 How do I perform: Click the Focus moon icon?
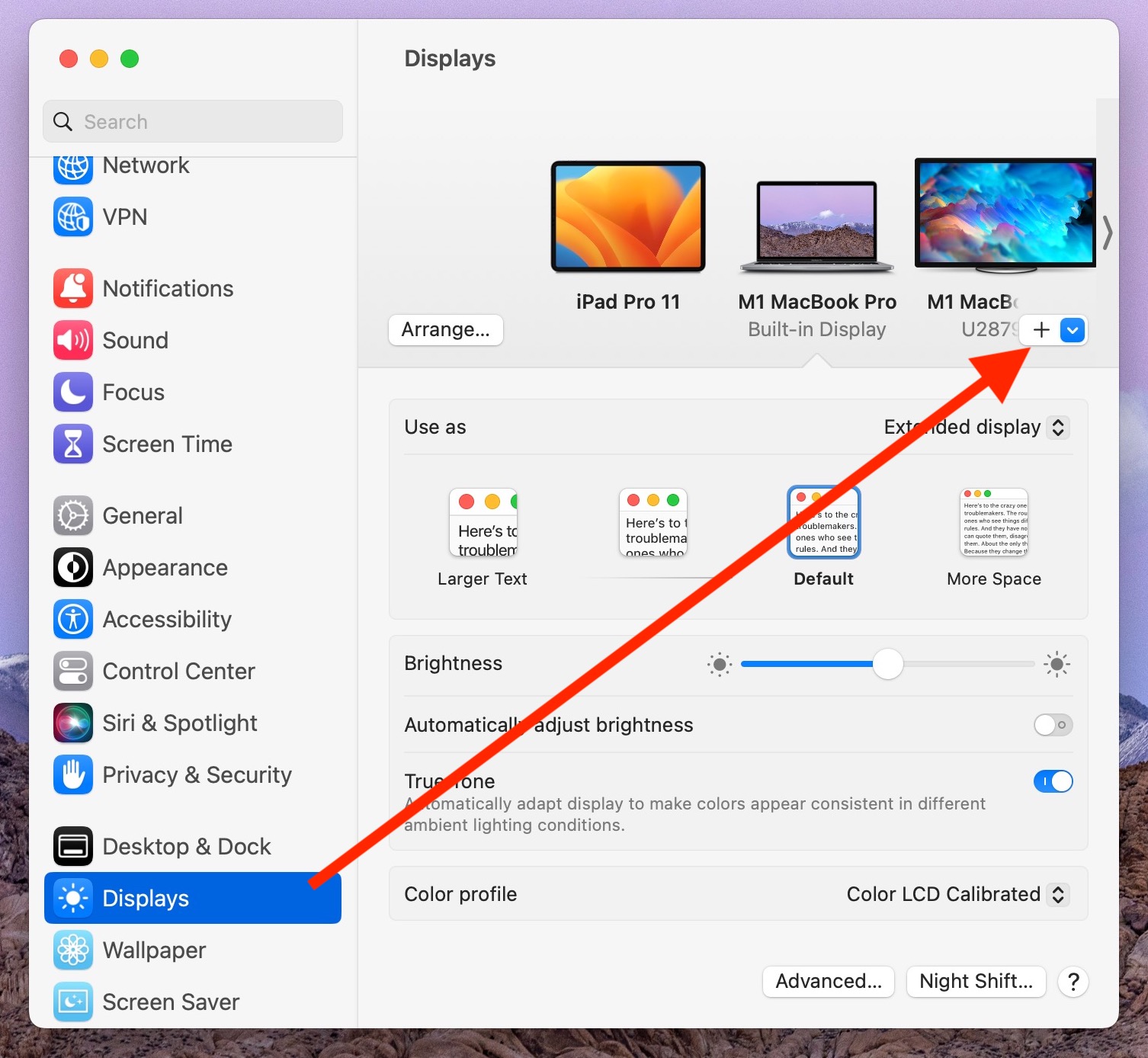tap(73, 393)
